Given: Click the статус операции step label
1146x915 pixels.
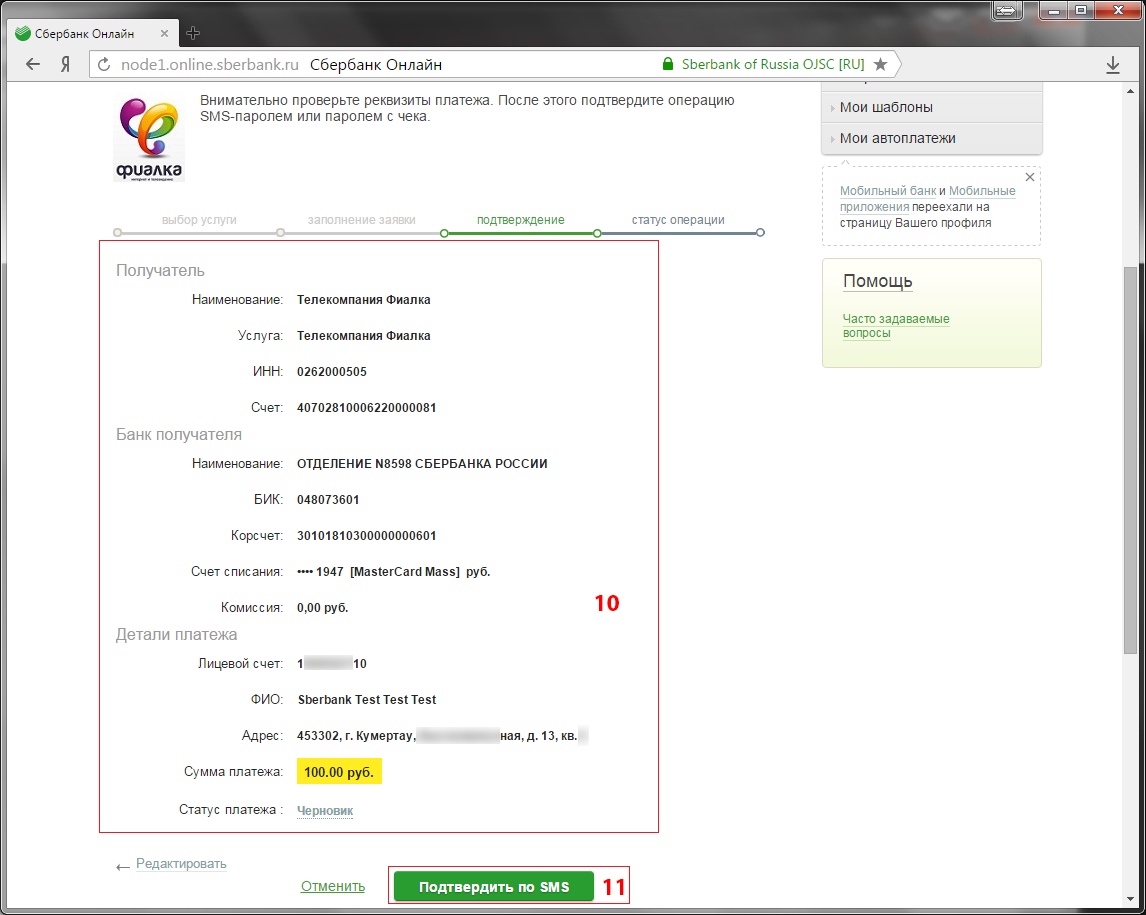Looking at the screenshot, I should click(678, 220).
